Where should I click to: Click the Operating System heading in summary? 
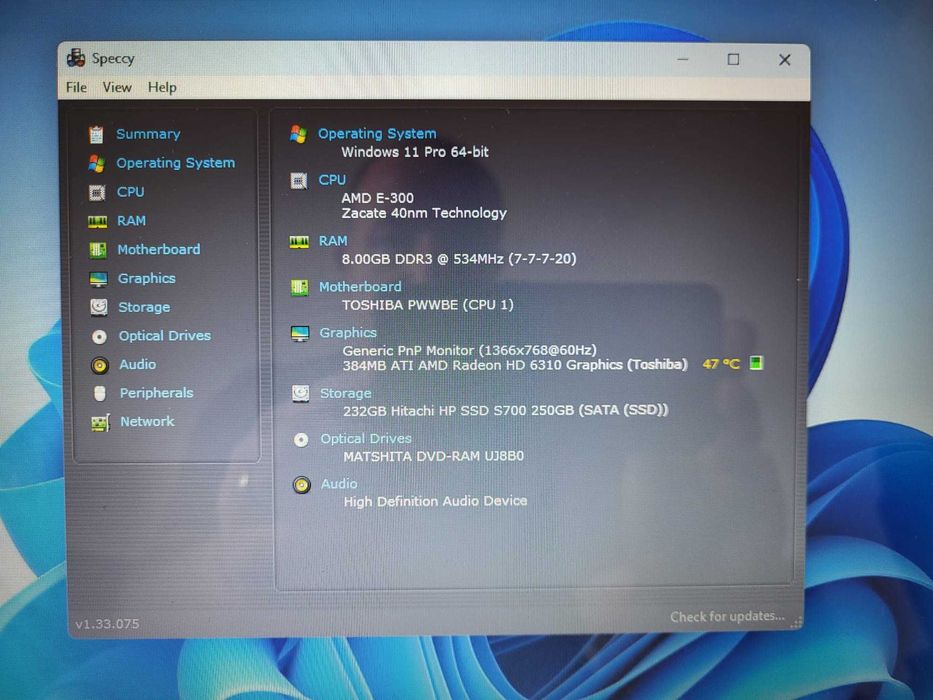377,133
